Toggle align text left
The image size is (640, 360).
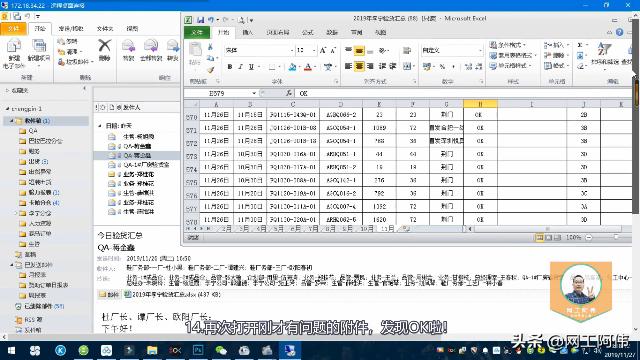[x=348, y=66]
